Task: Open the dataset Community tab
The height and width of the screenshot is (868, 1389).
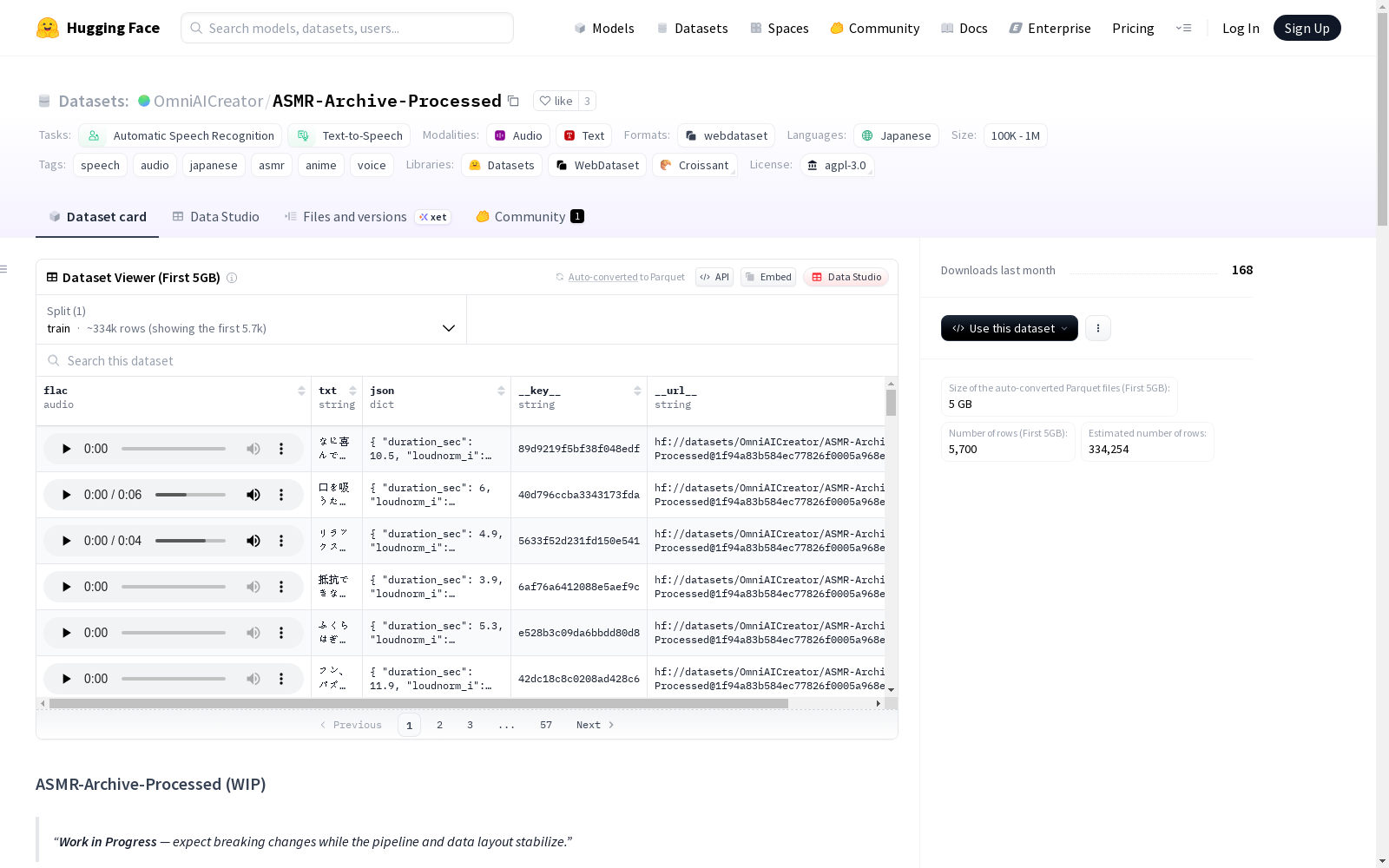Action: (530, 217)
